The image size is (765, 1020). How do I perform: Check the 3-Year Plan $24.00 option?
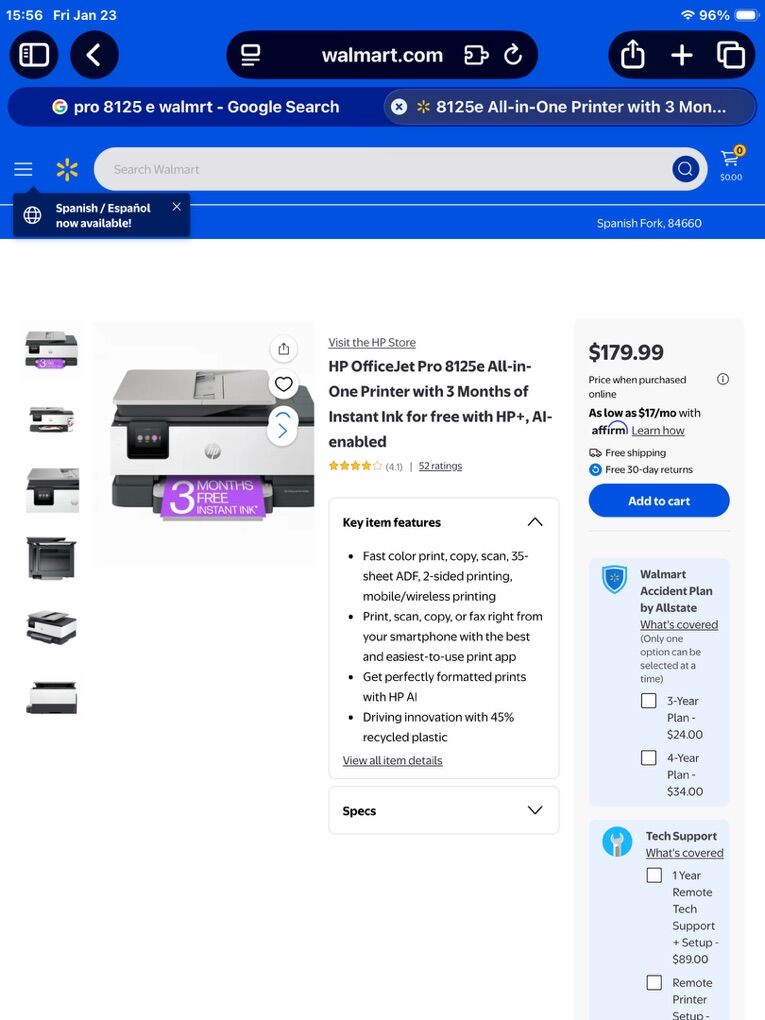click(x=649, y=701)
